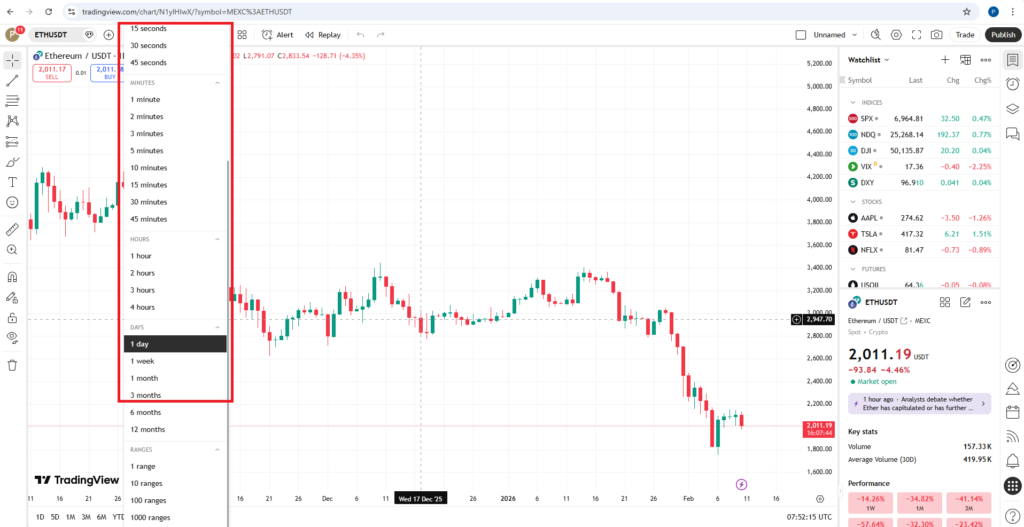Toggle the magnet snap mode
Image resolution: width=1024 pixels, height=527 pixels.
(13, 277)
